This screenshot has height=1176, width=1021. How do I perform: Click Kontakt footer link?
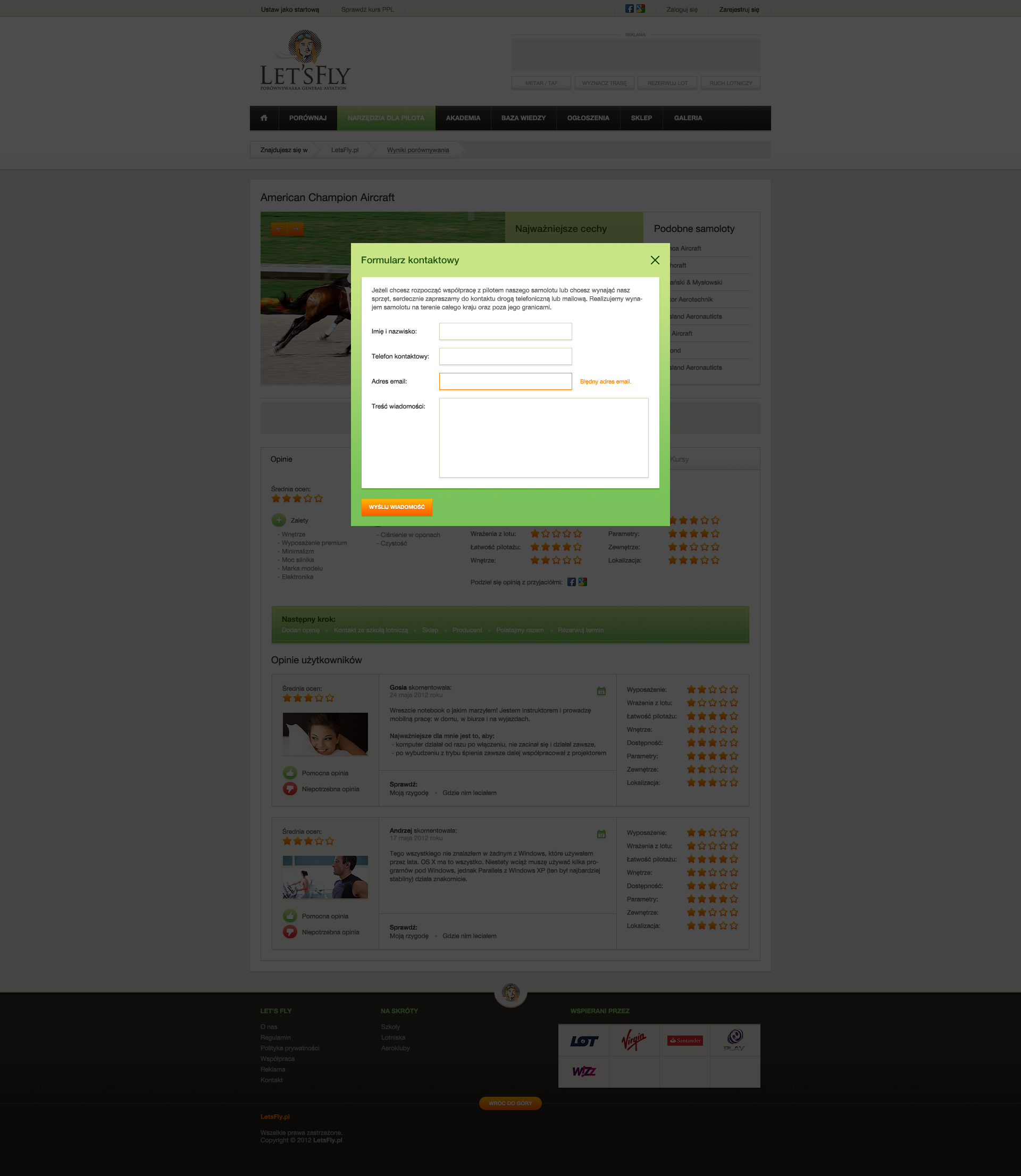click(272, 1080)
